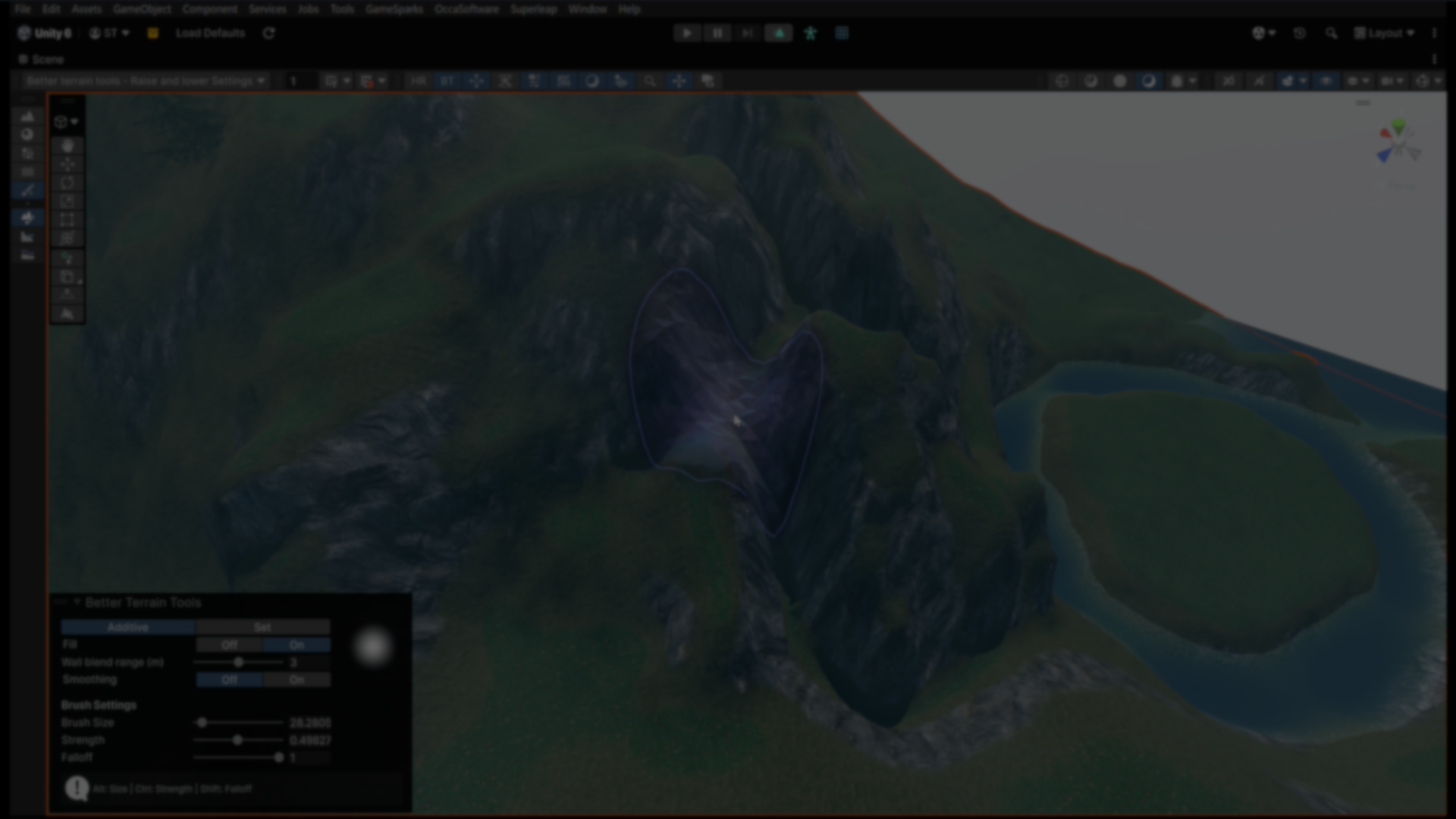
Task: Click the refresh icon beside Load Defaults
Action: (268, 33)
